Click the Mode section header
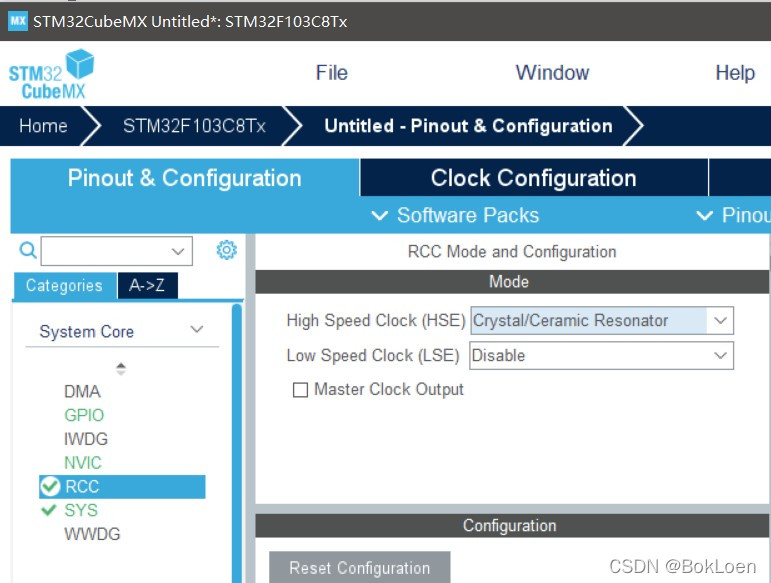This screenshot has width=771, height=583. tap(511, 282)
